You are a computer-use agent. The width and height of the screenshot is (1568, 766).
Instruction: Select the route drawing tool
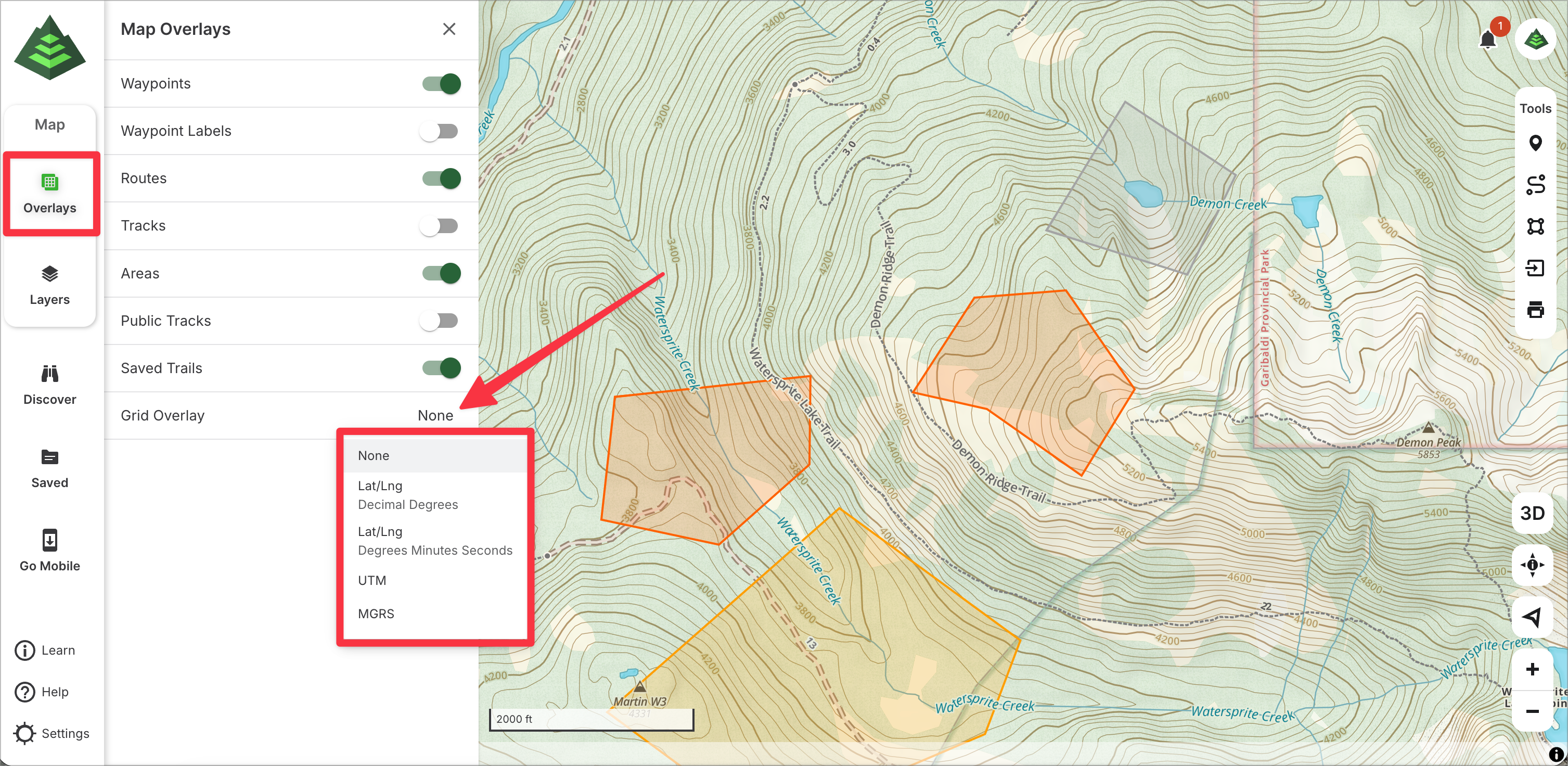(1535, 185)
